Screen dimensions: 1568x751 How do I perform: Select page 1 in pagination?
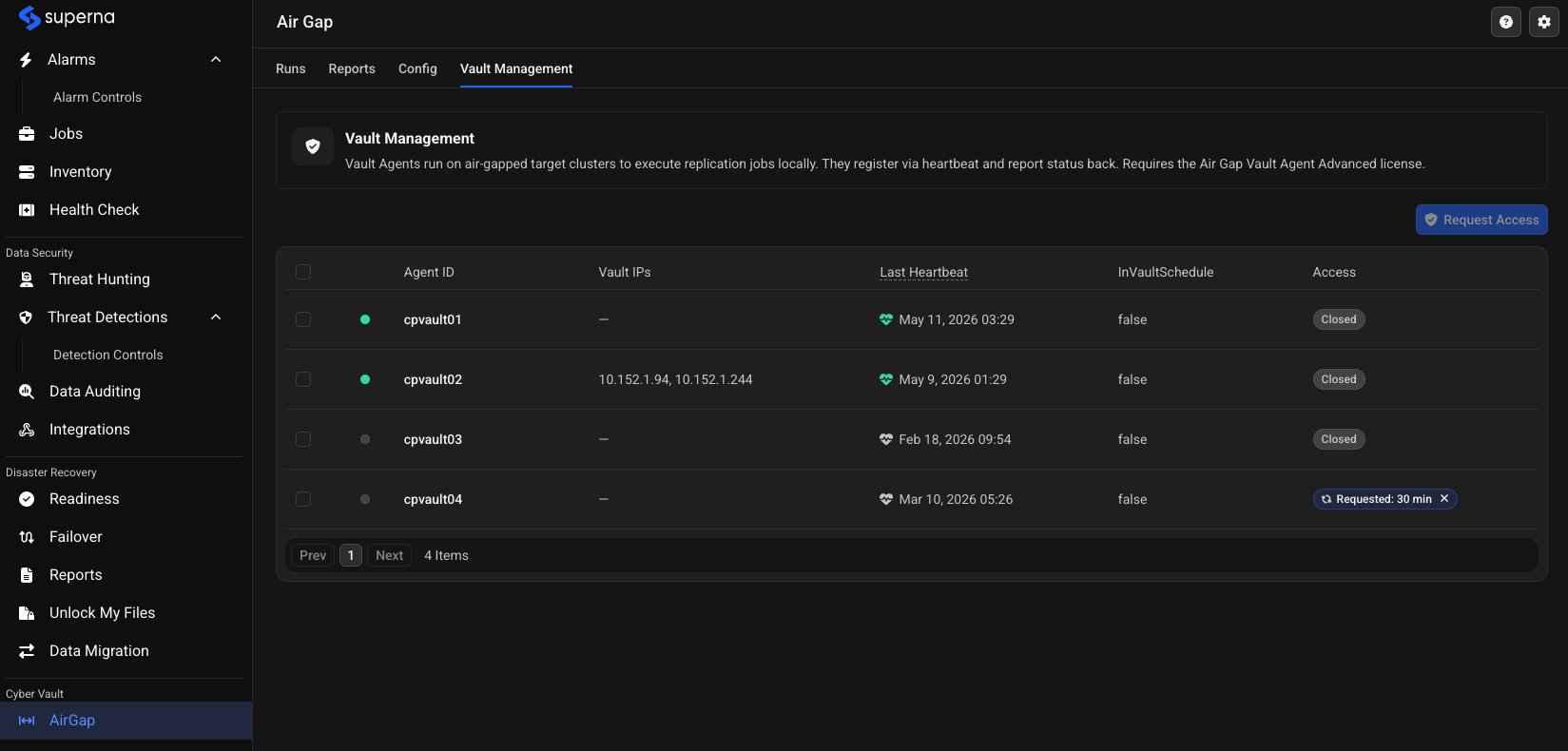click(x=351, y=555)
